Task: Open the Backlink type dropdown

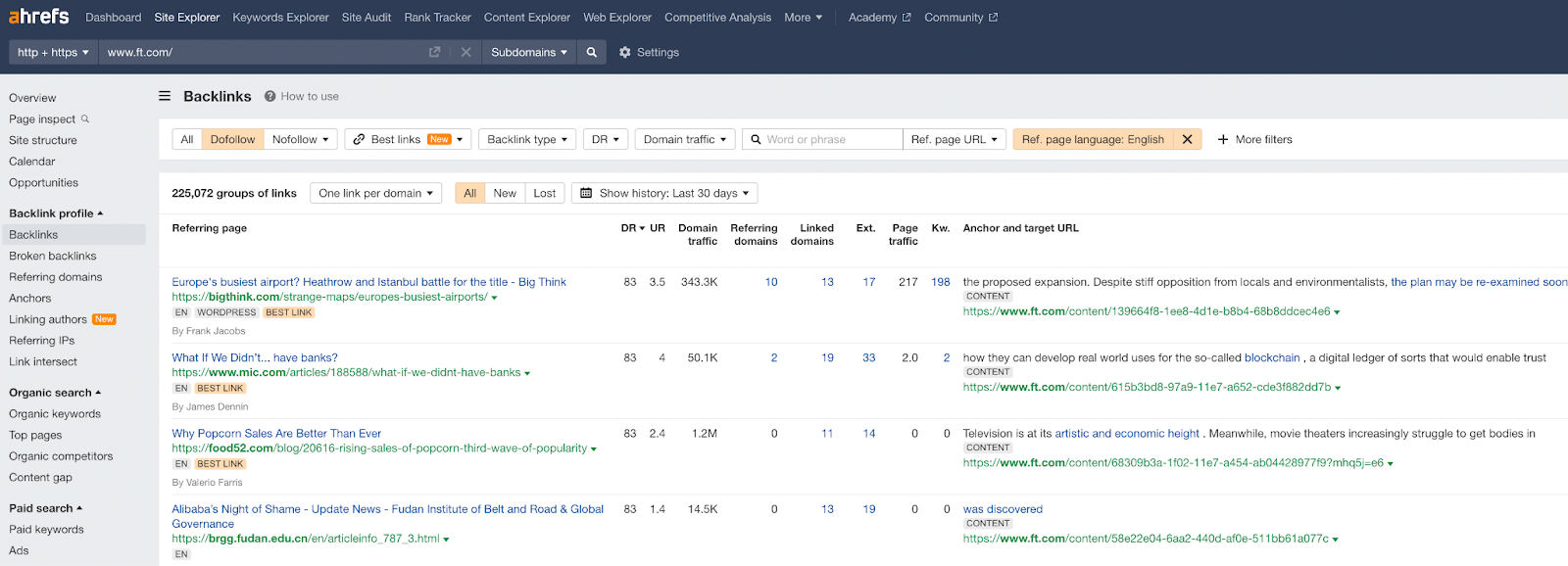Action: pos(527,139)
